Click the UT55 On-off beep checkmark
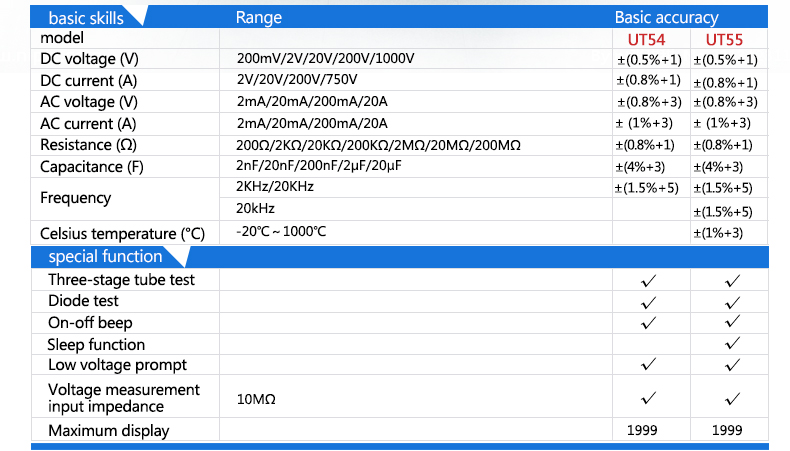 [733, 322]
